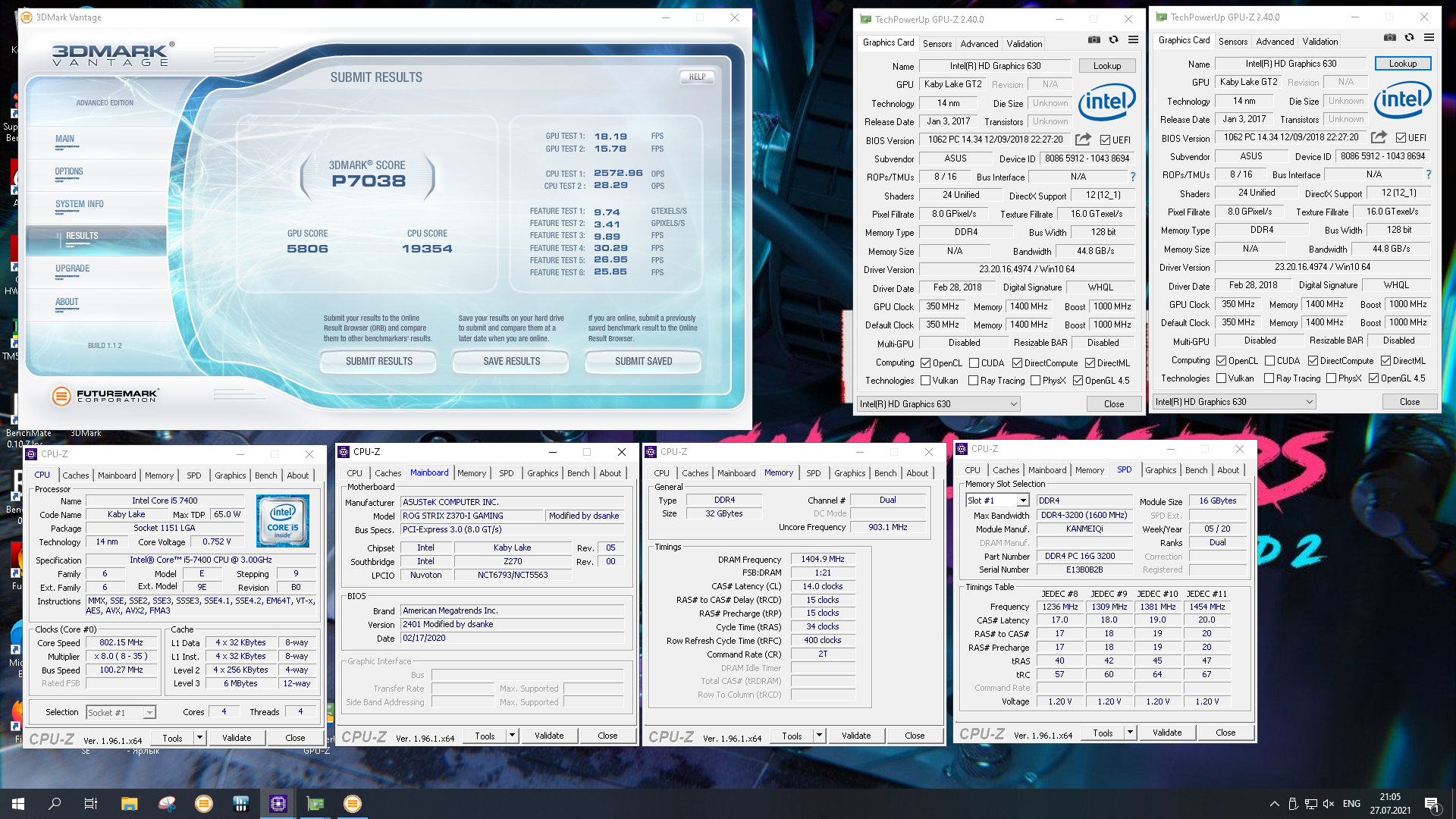The height and width of the screenshot is (819, 1456).
Task: Click orange 3DMark taskbar icon at right
Action: click(353, 804)
